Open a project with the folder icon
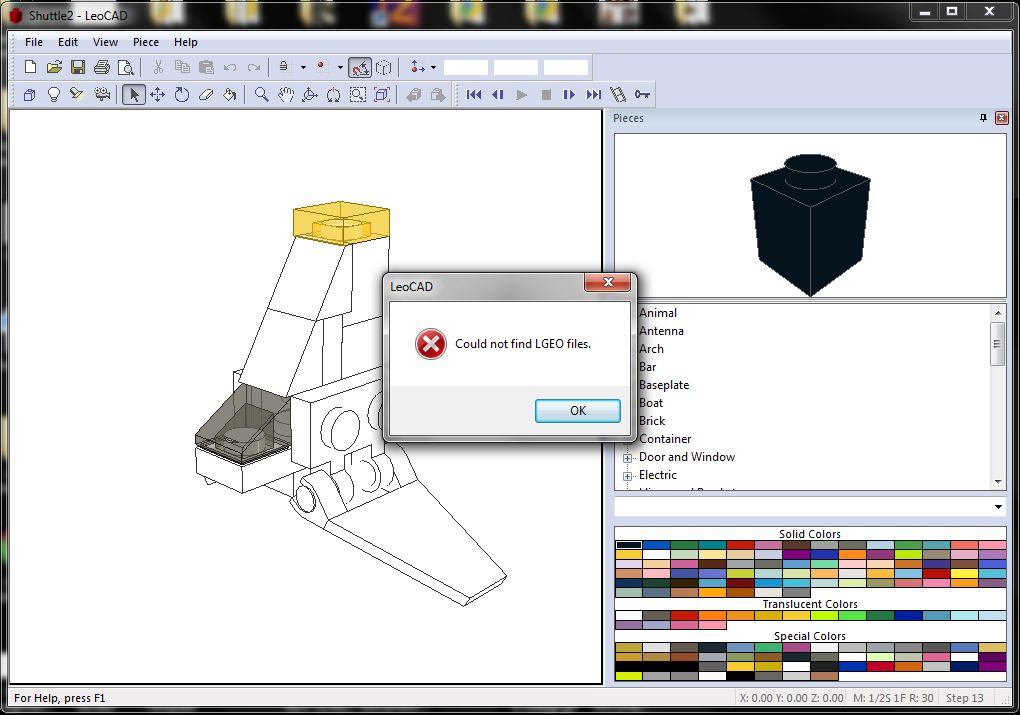Viewport: 1020px width, 715px height. pyautogui.click(x=54, y=67)
